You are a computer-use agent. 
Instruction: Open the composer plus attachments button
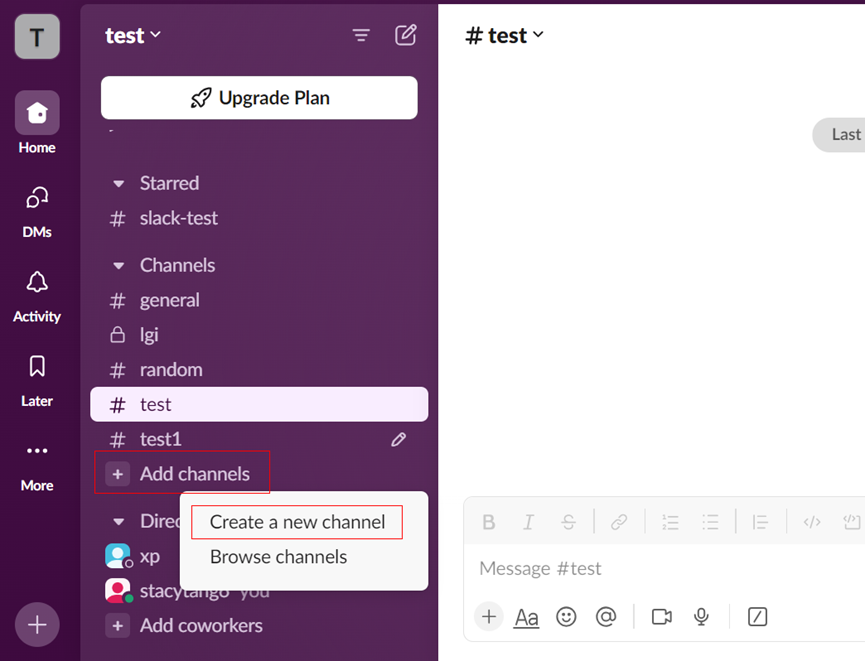pos(489,616)
